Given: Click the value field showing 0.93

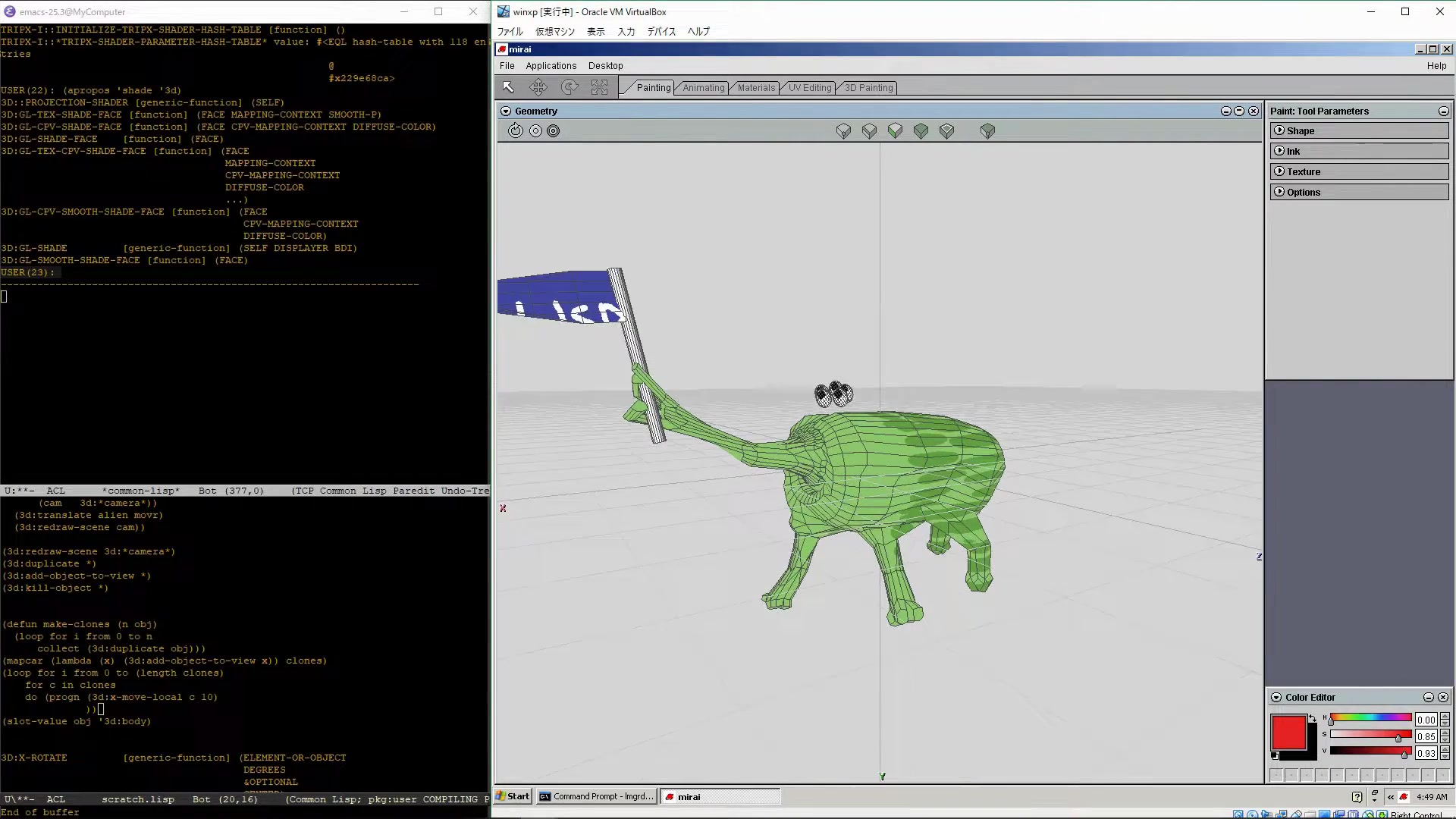Looking at the screenshot, I should click(x=1426, y=753).
